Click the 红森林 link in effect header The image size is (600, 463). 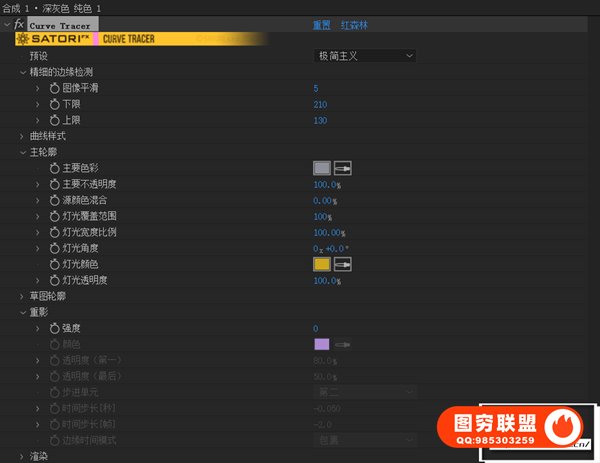[x=357, y=24]
